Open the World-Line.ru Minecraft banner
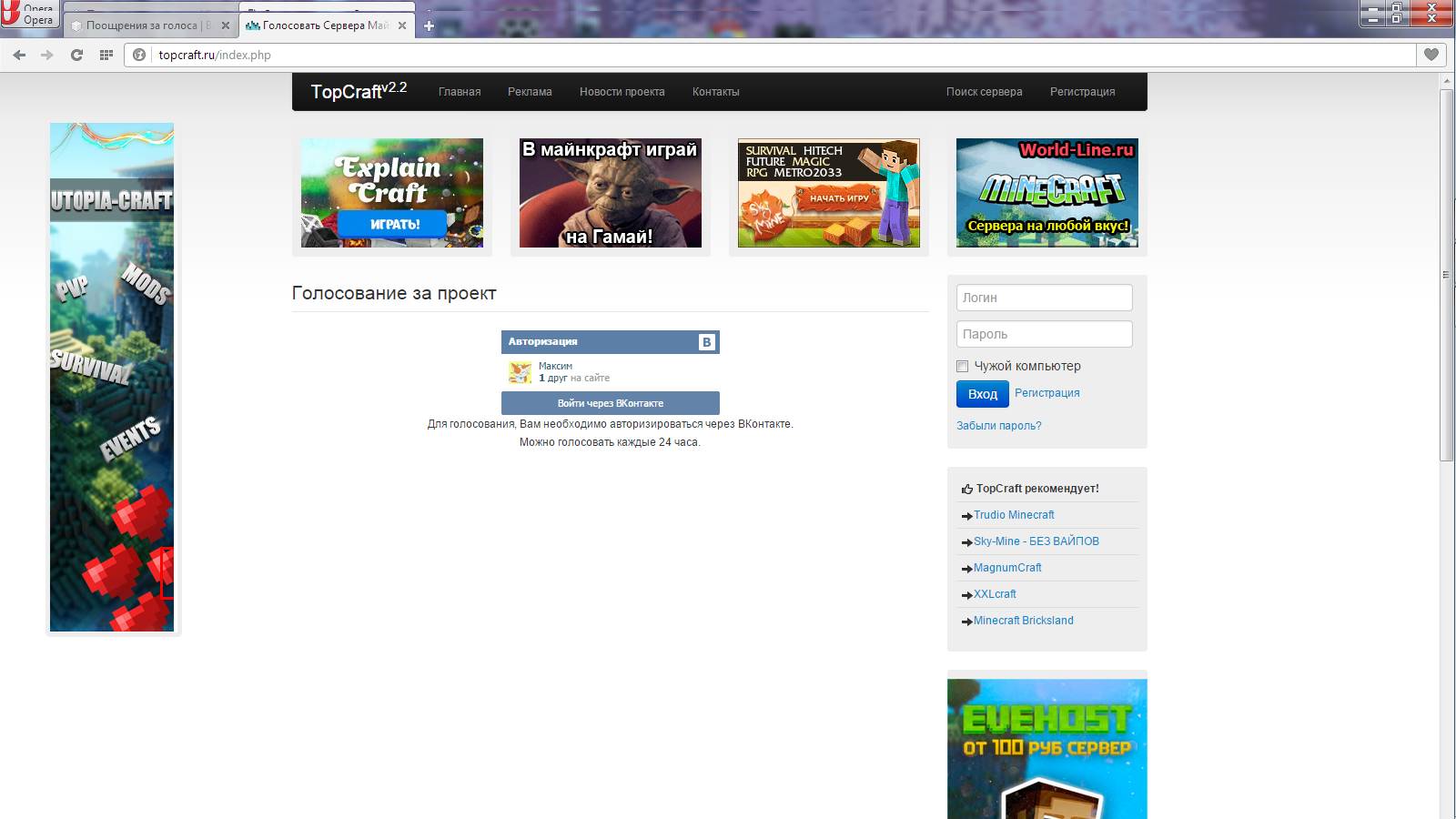This screenshot has height=819, width=1456. 1047,193
